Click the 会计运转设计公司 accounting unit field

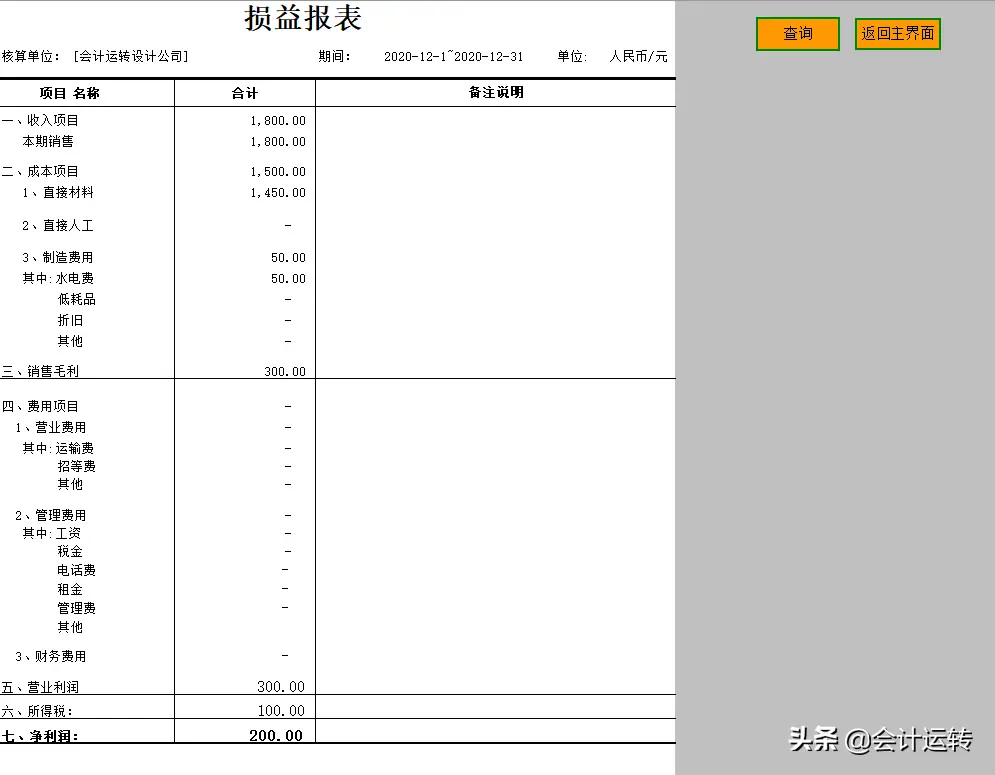click(130, 57)
